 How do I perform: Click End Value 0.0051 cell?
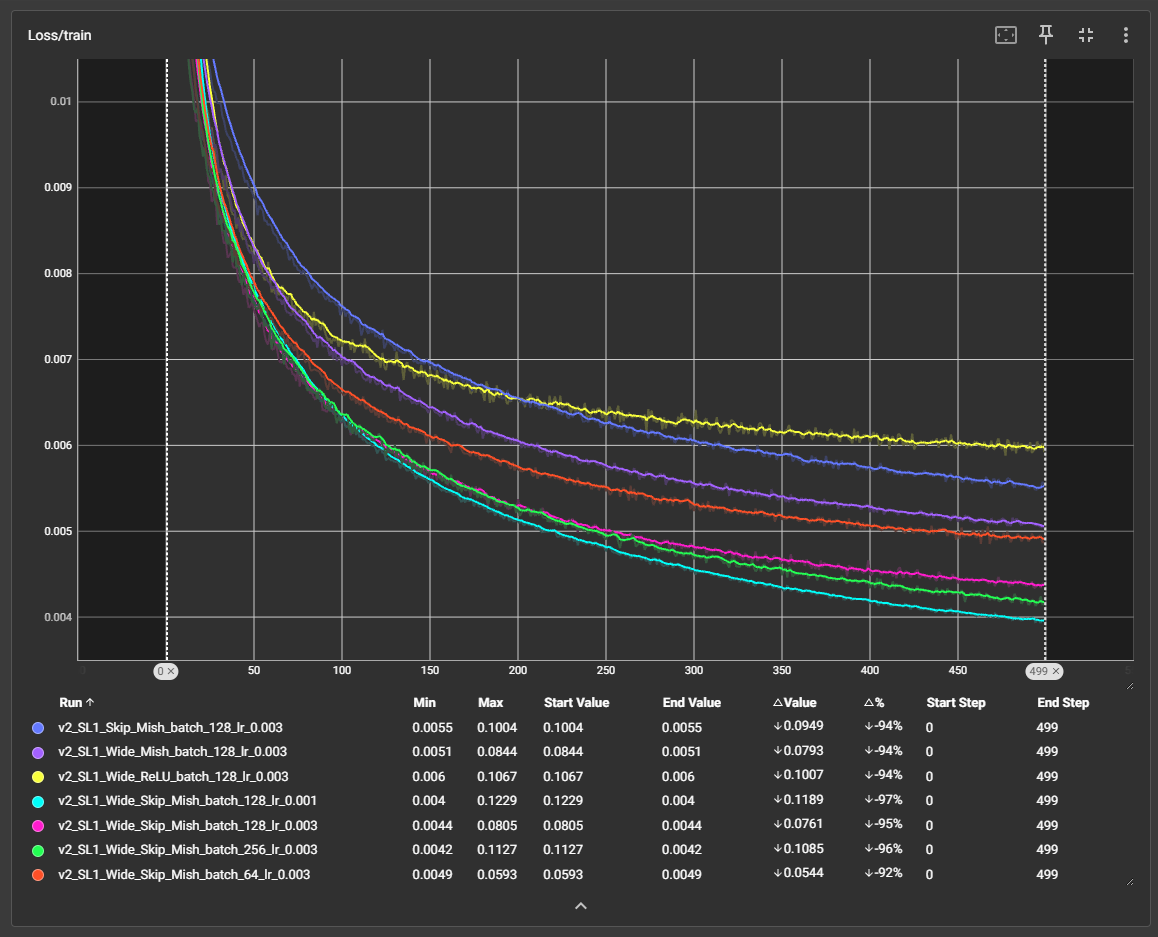pyautogui.click(x=682, y=752)
